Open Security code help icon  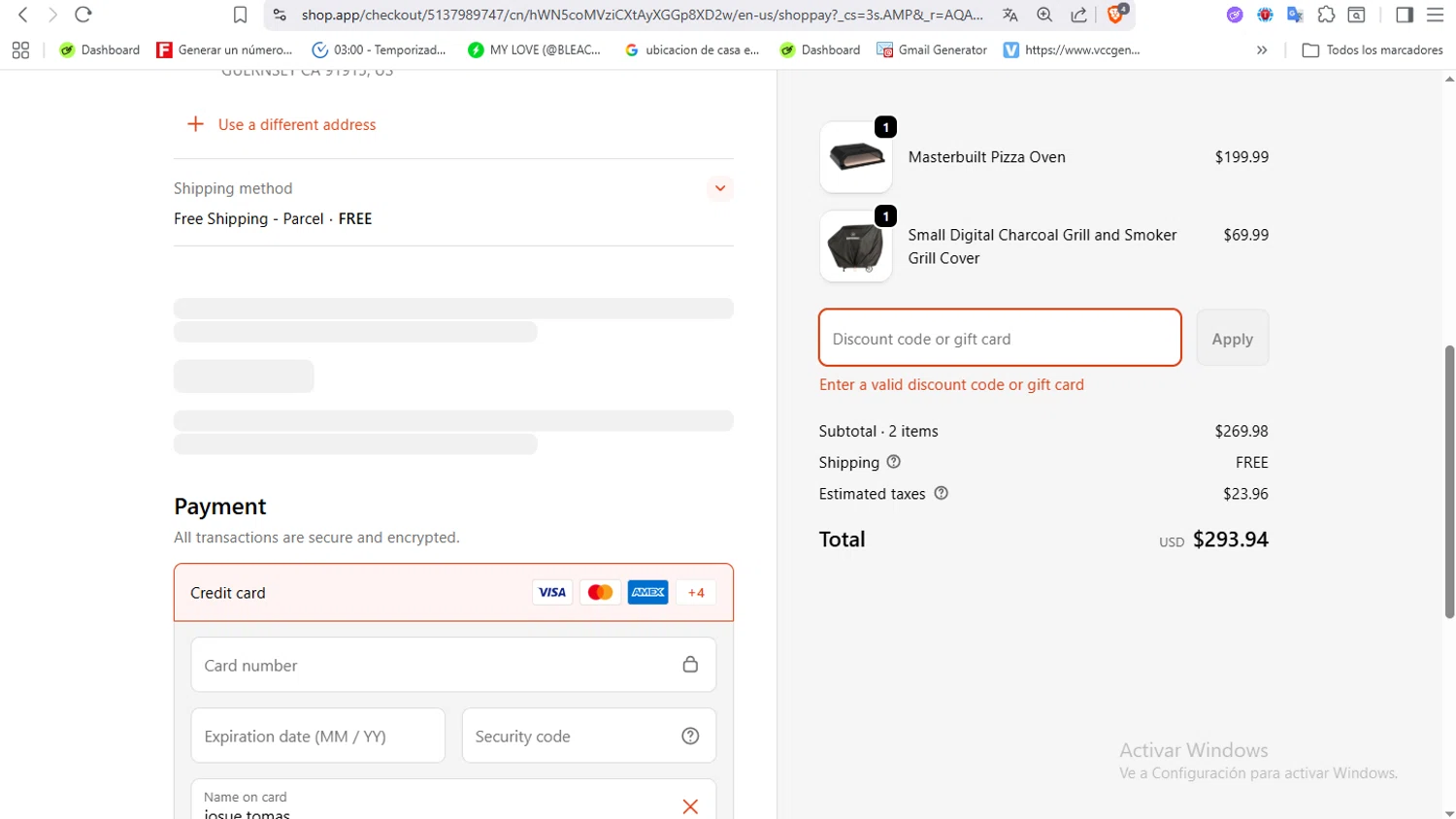(690, 736)
